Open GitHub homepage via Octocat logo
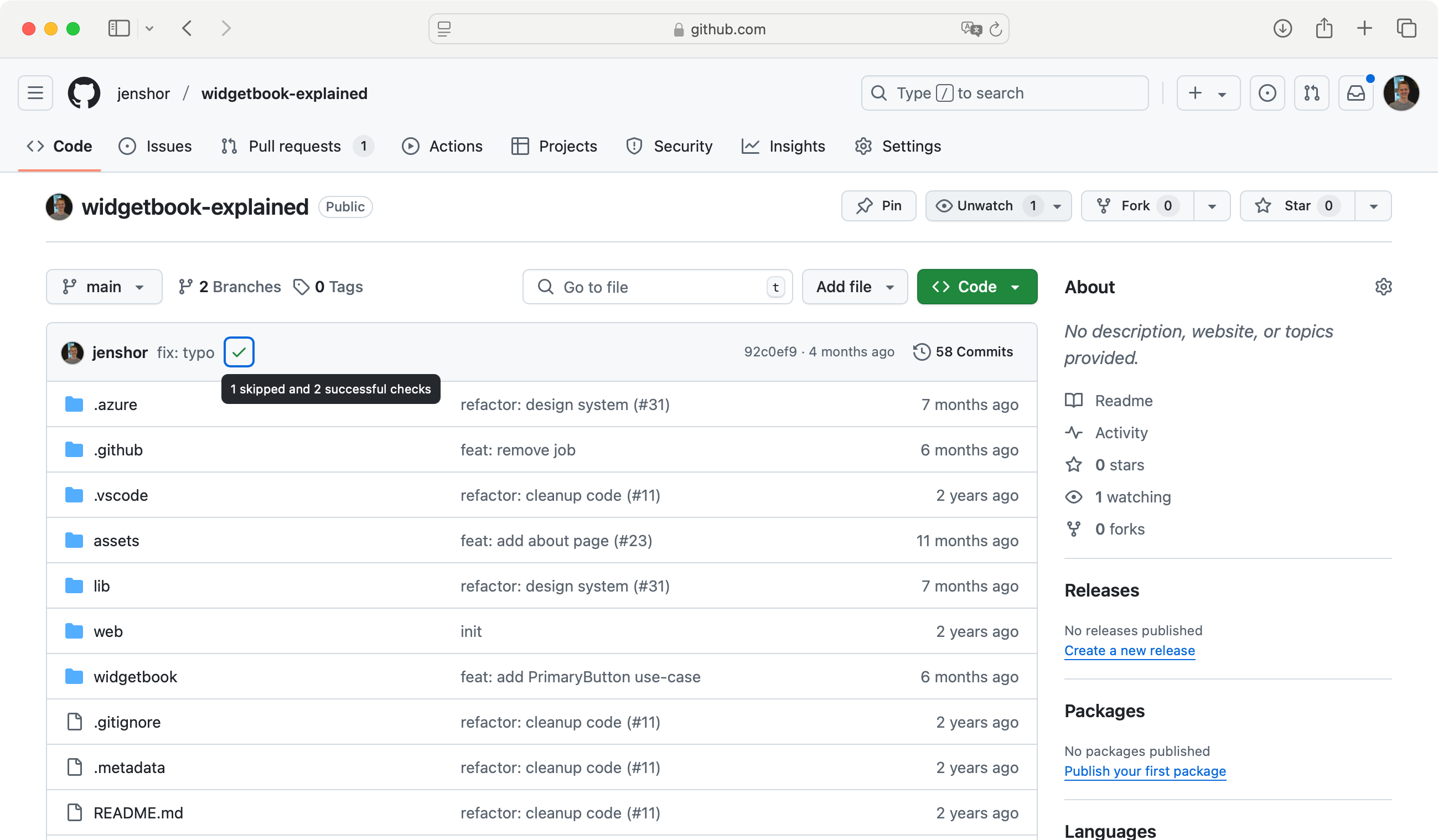Screen dimensions: 1438x840 (84, 93)
